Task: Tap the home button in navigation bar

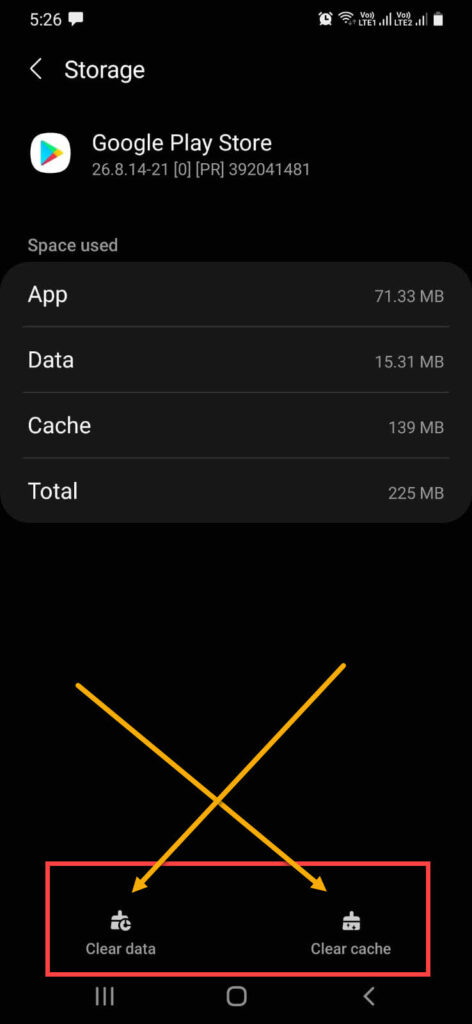Action: (236, 996)
